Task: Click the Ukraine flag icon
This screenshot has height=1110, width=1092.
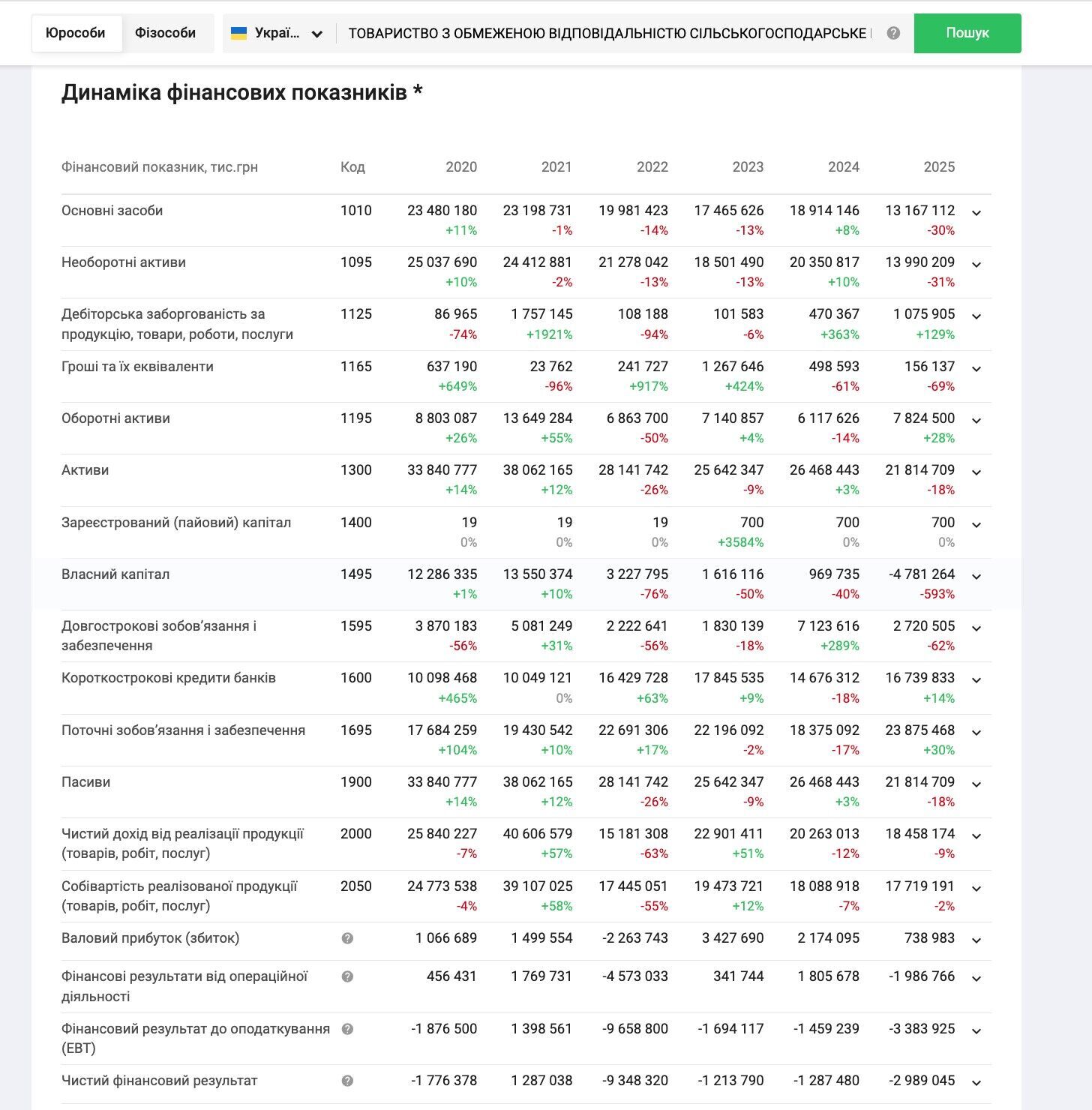Action: 239,33
